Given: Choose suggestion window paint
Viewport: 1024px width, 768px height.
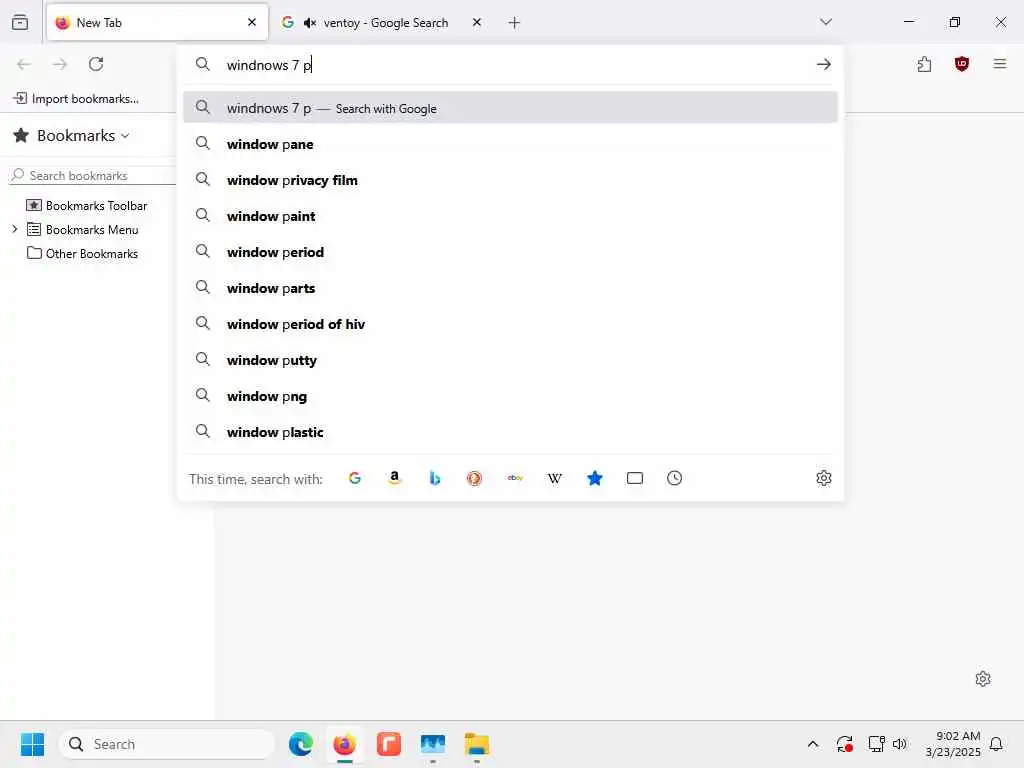Looking at the screenshot, I should coord(510,216).
